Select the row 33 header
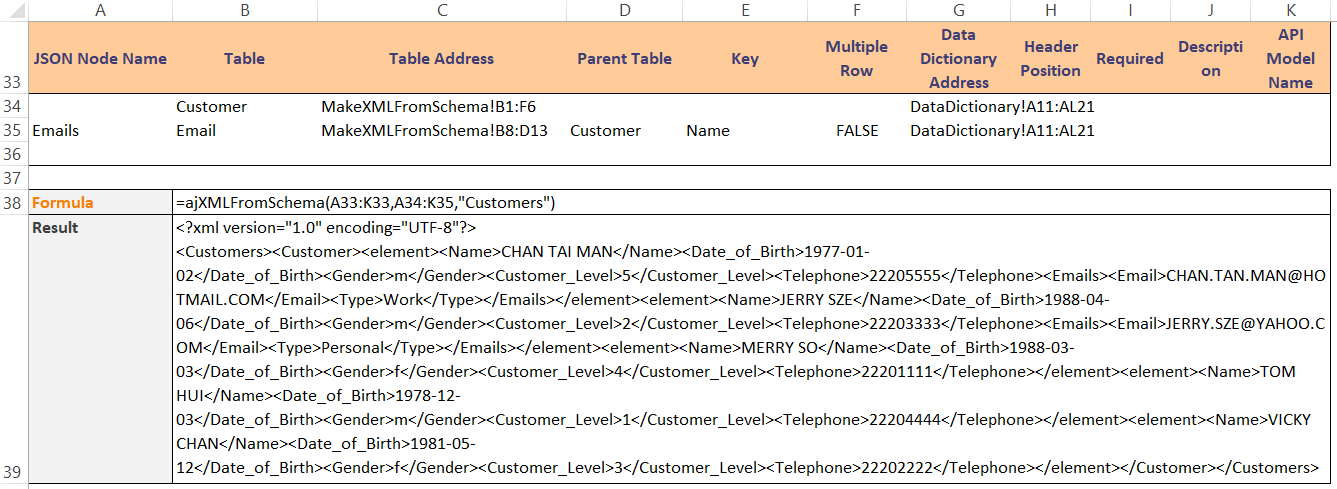 click(x=14, y=58)
